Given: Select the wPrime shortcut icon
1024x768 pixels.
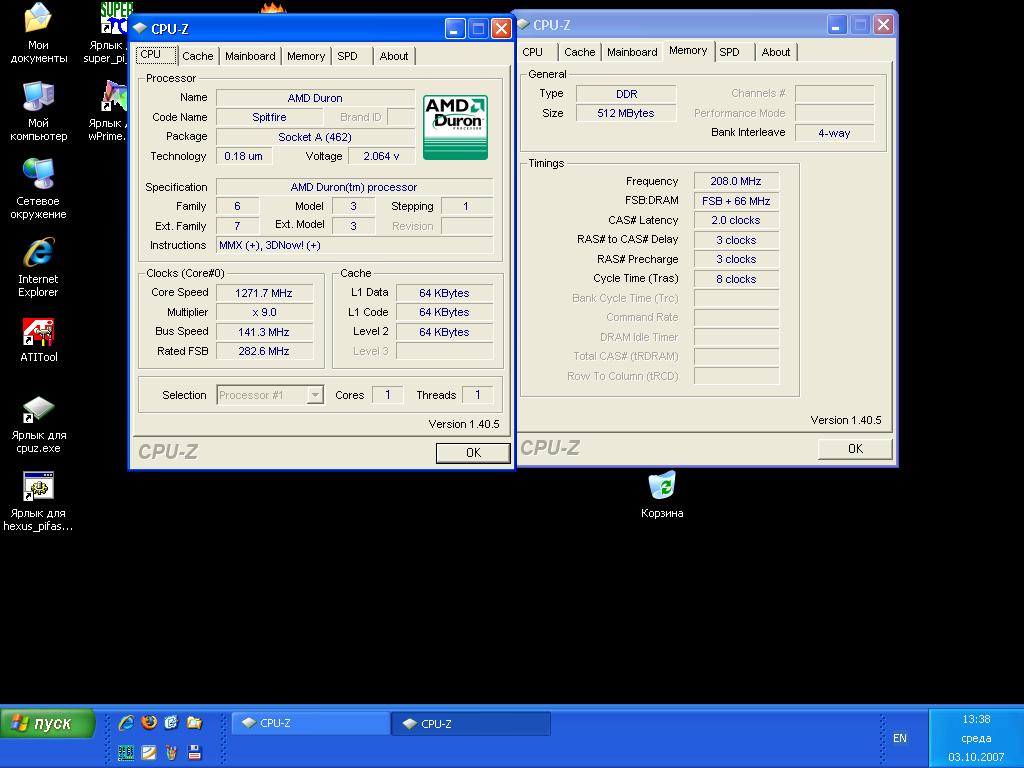Looking at the screenshot, I should [x=110, y=111].
